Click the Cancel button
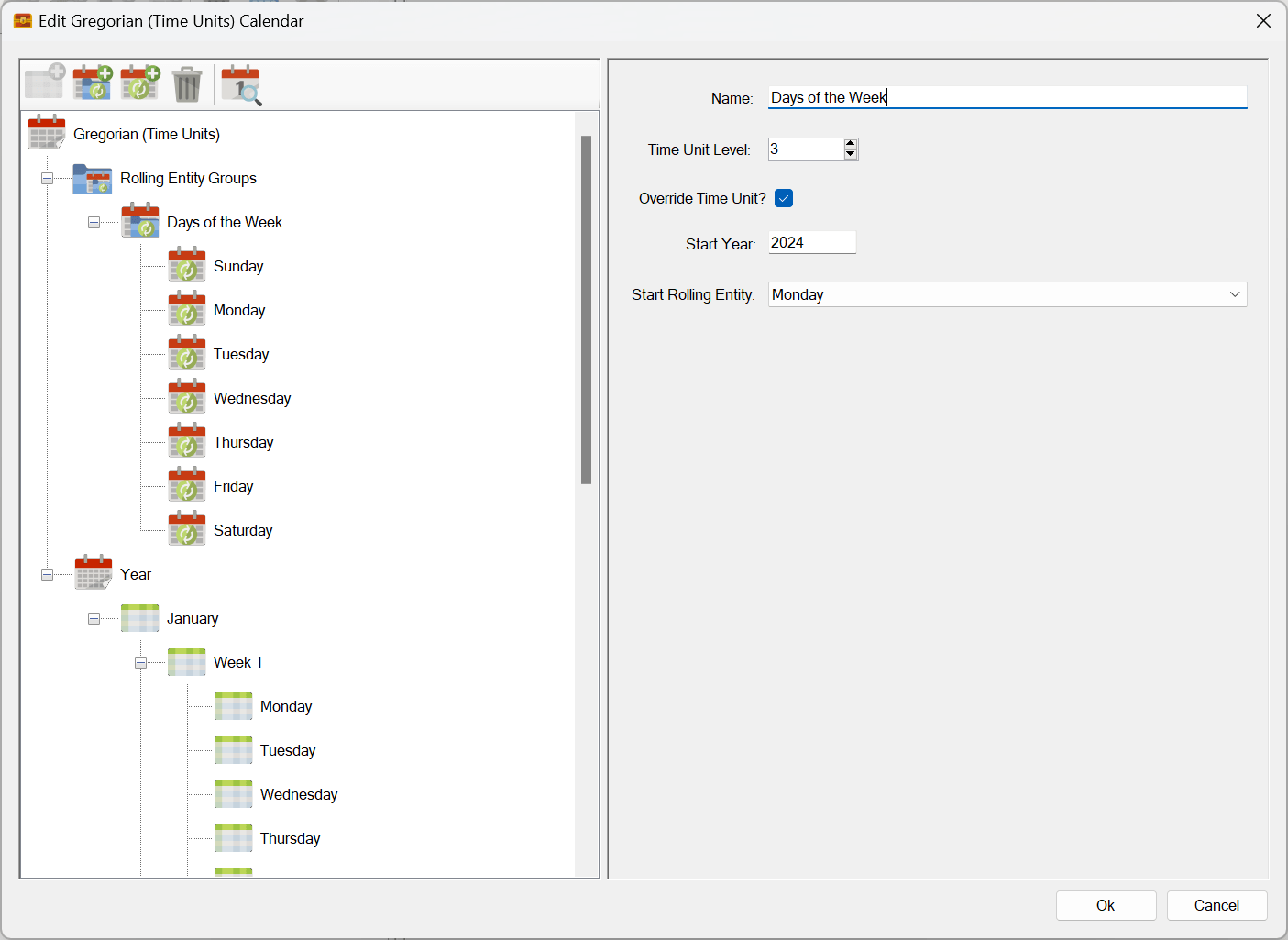1288x940 pixels. pyautogui.click(x=1216, y=905)
